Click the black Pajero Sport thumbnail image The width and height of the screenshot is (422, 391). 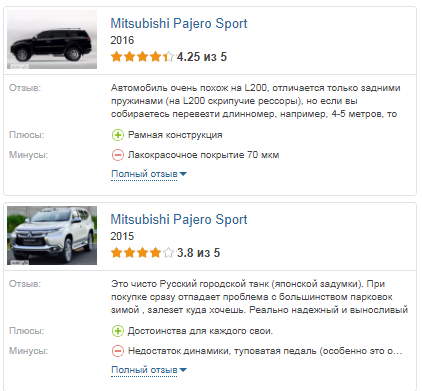pyautogui.click(x=52, y=39)
